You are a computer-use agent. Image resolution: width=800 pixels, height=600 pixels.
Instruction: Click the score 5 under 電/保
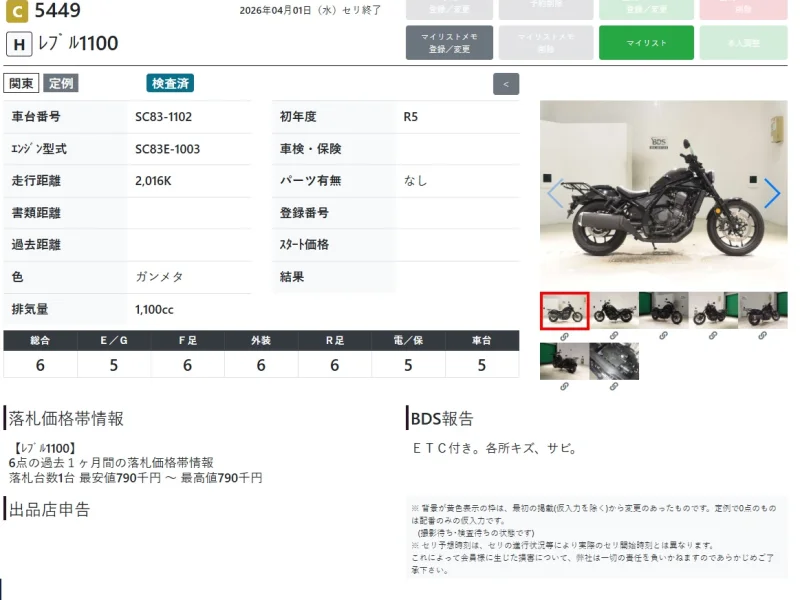(x=408, y=365)
